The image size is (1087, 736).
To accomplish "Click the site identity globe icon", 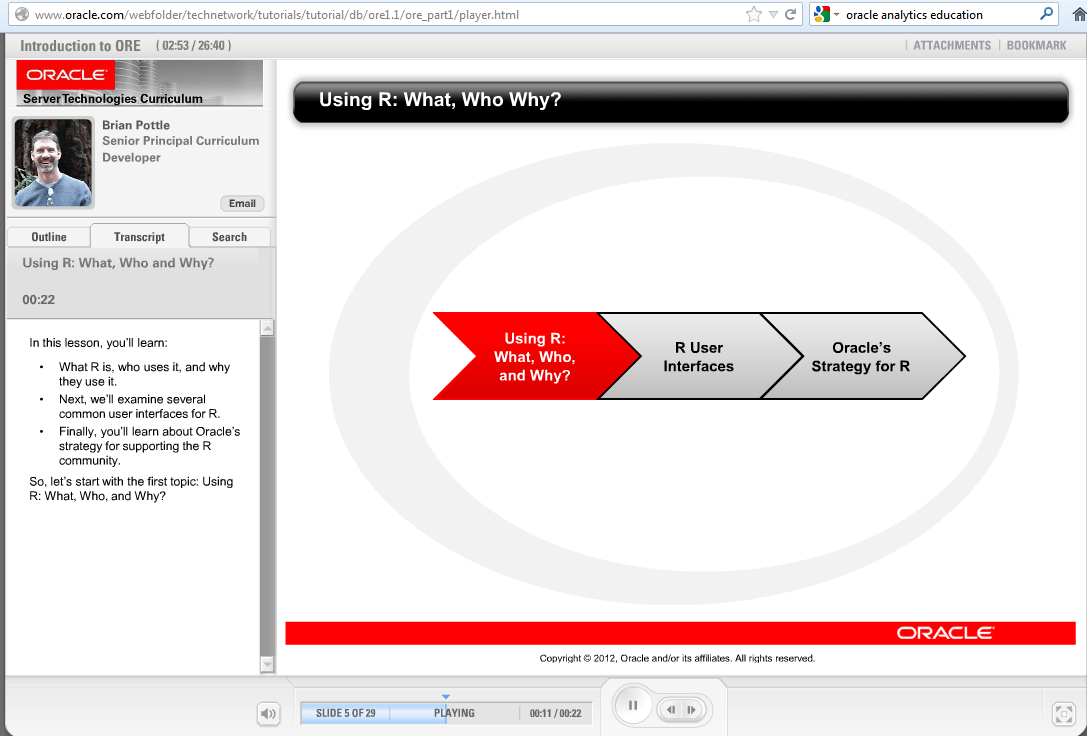I will [x=20, y=15].
